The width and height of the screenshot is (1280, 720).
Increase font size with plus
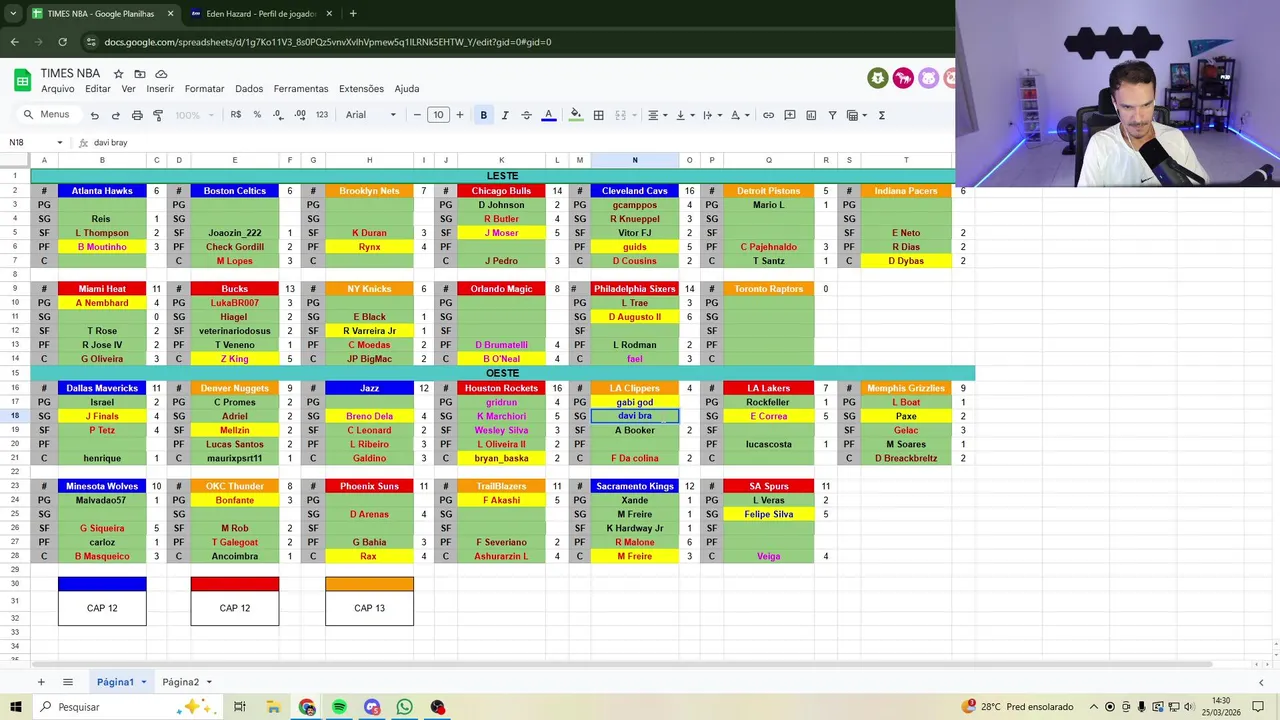[x=459, y=115]
